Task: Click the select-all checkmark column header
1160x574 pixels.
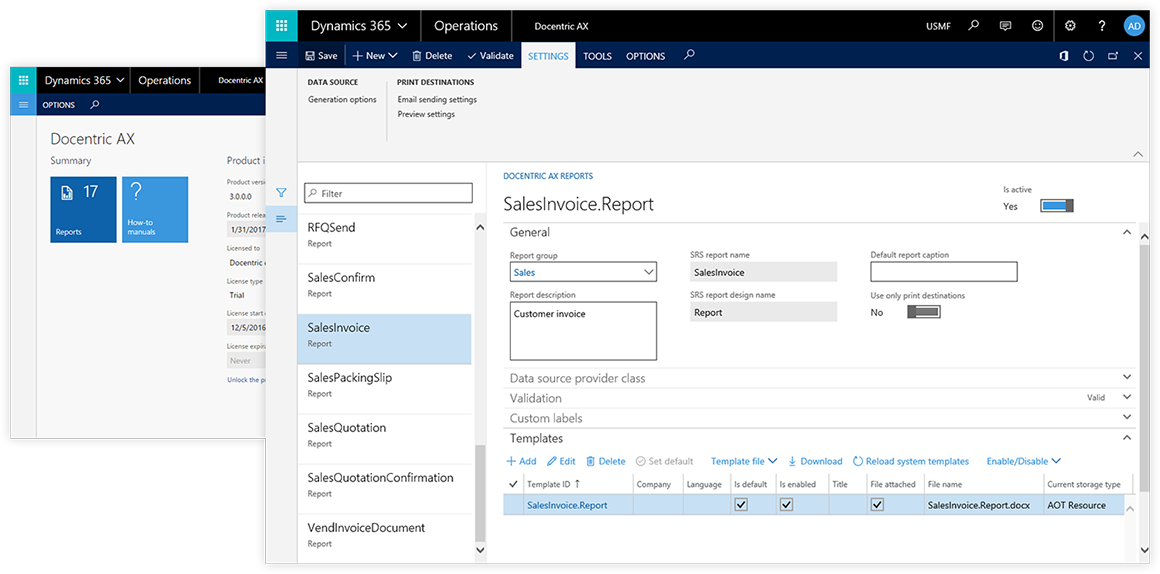Action: coord(513,484)
